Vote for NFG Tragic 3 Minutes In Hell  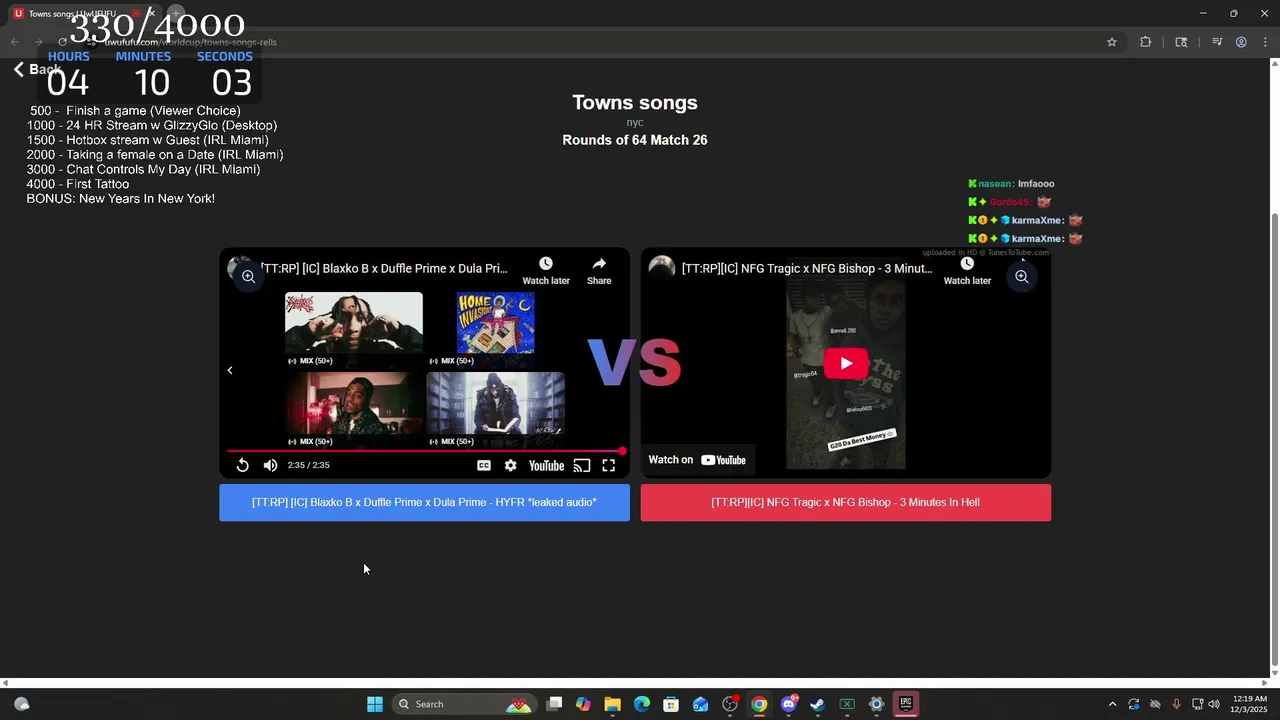pyautogui.click(x=846, y=503)
